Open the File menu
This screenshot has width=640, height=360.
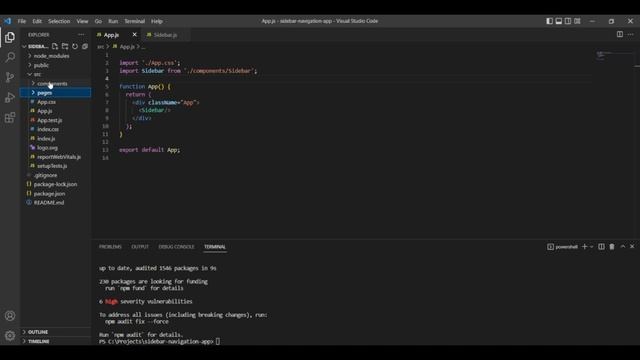tap(22, 21)
